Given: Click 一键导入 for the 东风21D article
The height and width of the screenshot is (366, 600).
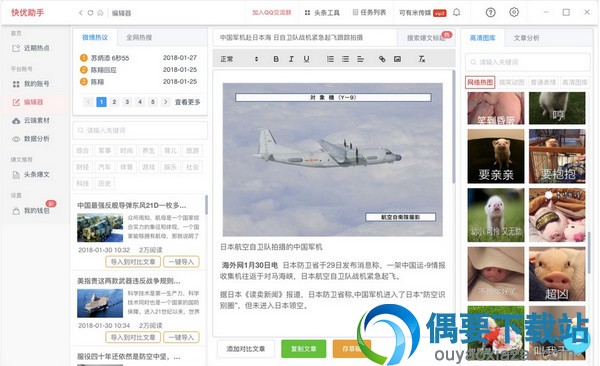Looking at the screenshot, I should (x=181, y=262).
